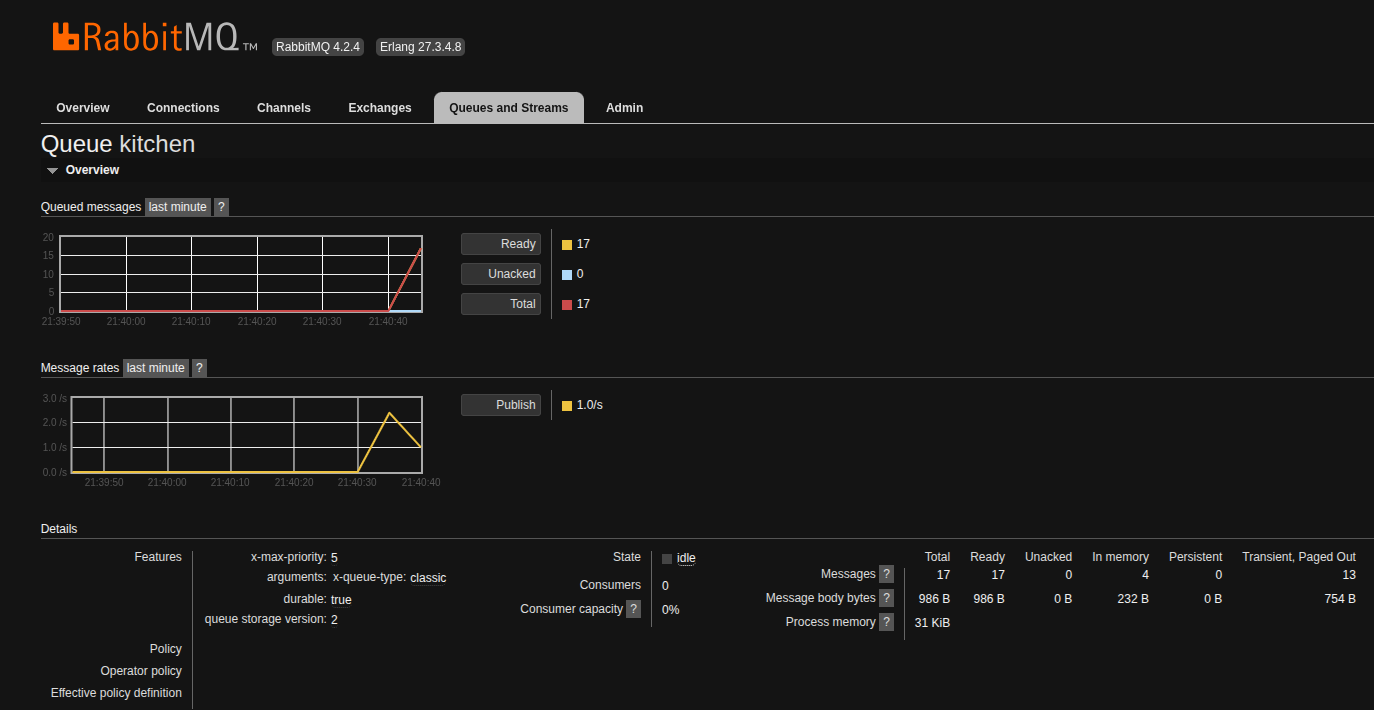Screen dimensions: 1374x710
Task: Click the light blue Unacked color swatch
Action: (x=567, y=274)
